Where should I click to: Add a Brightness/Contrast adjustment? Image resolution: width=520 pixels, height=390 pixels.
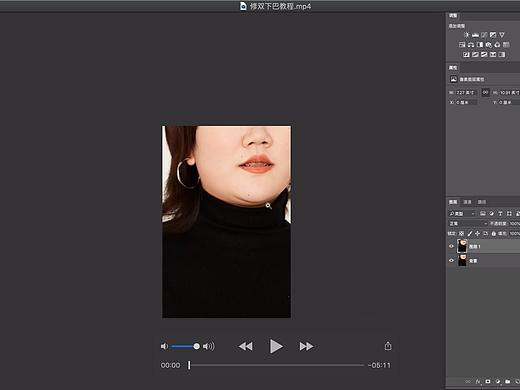click(466, 35)
